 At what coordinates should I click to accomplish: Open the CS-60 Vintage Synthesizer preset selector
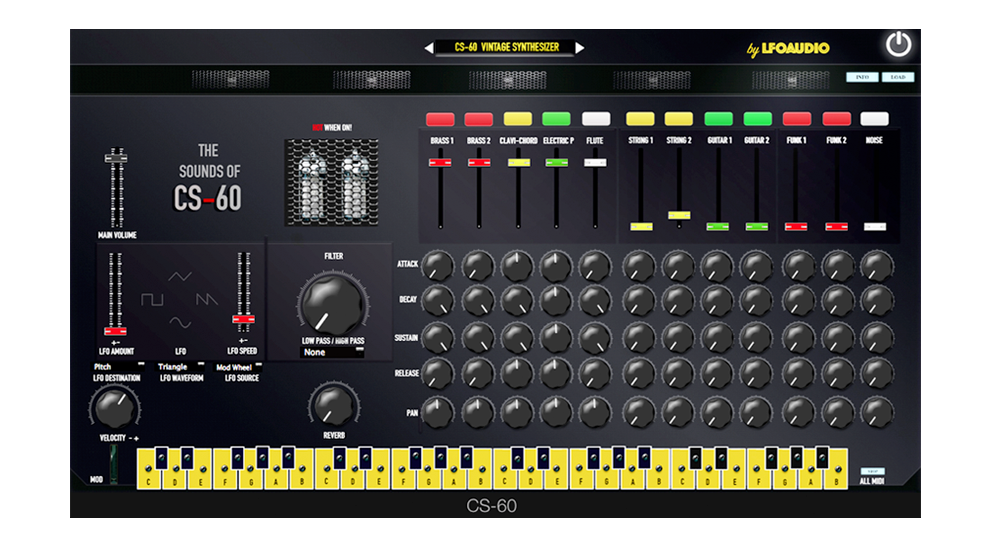point(506,47)
